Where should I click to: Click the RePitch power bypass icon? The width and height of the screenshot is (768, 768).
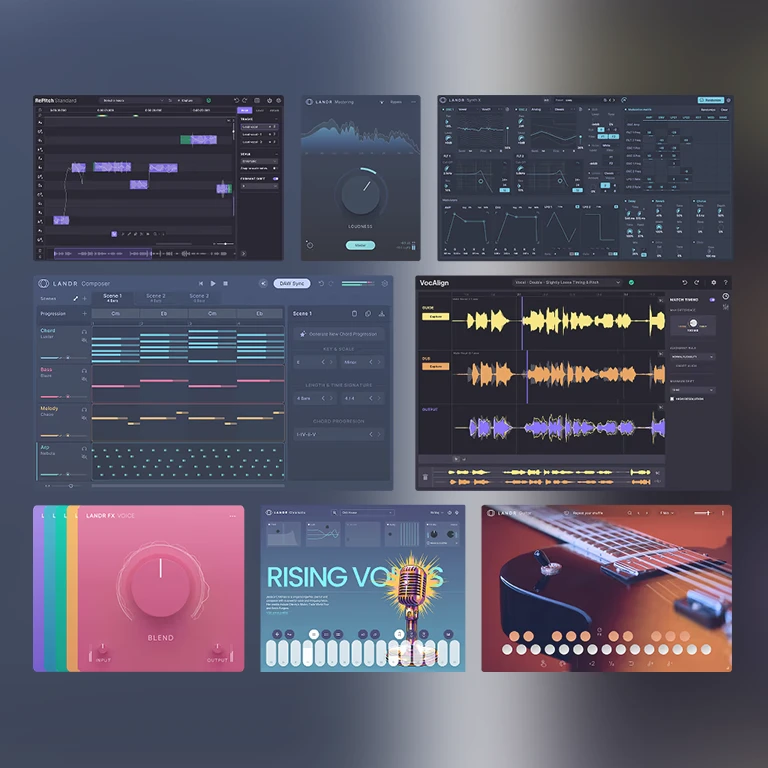point(269,100)
